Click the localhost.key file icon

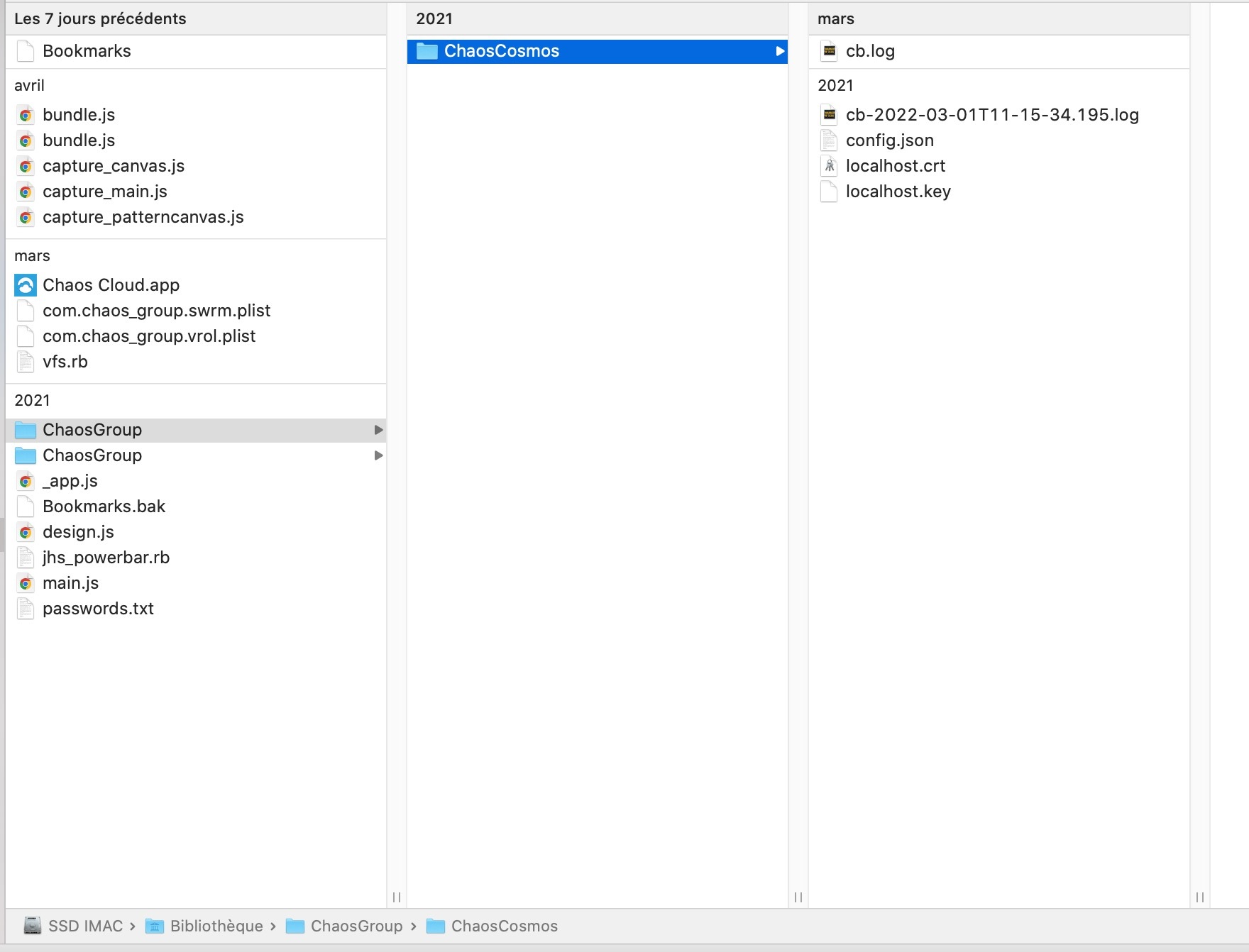[829, 192]
